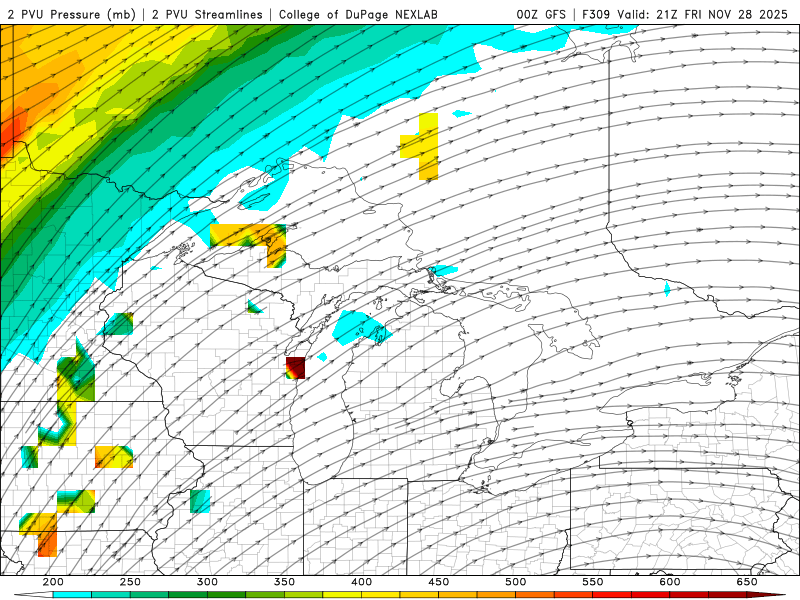The width and height of the screenshot is (800, 600).
Task: Click the 600 colorbar label
Action: point(669,582)
